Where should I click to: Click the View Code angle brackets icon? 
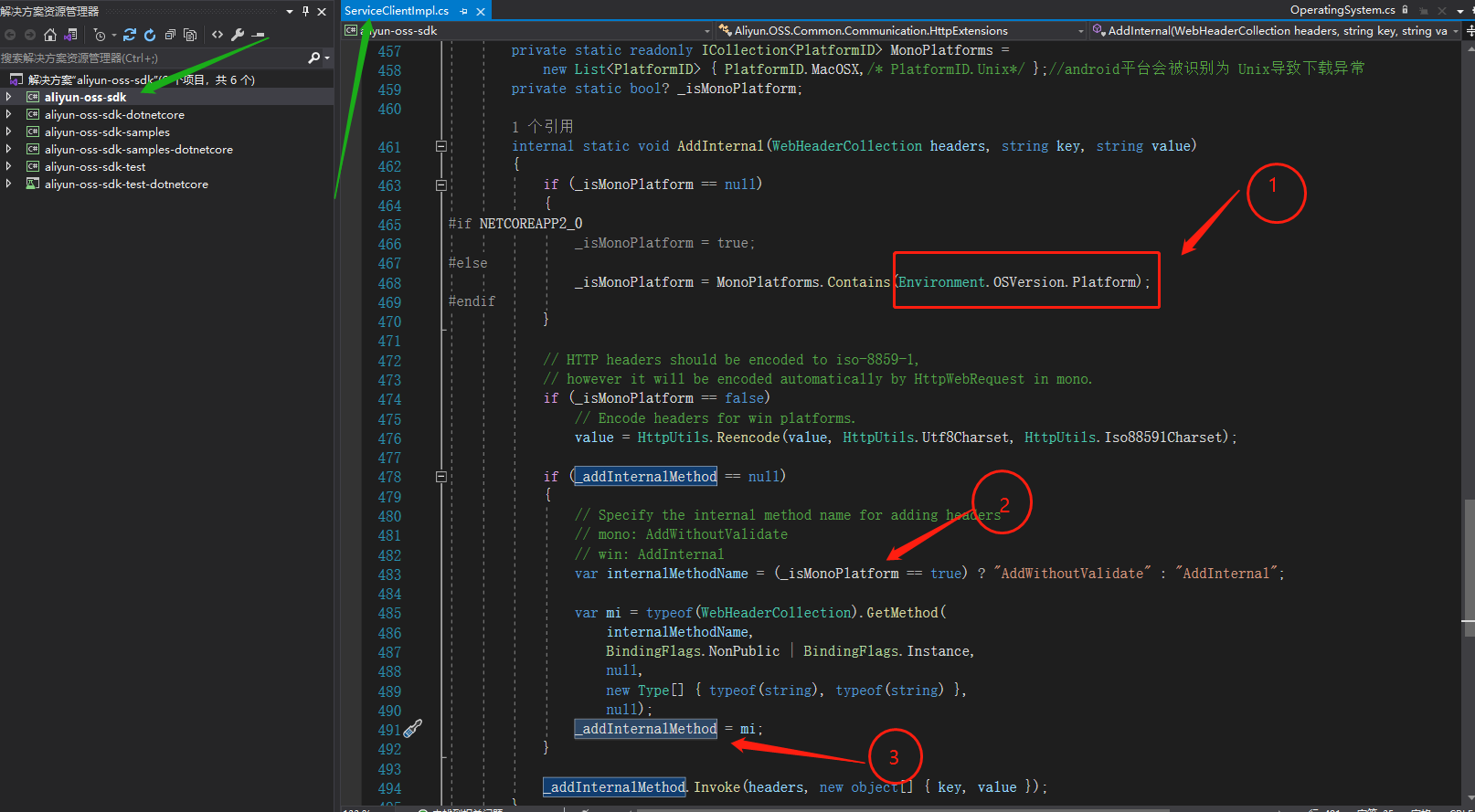coord(218,35)
